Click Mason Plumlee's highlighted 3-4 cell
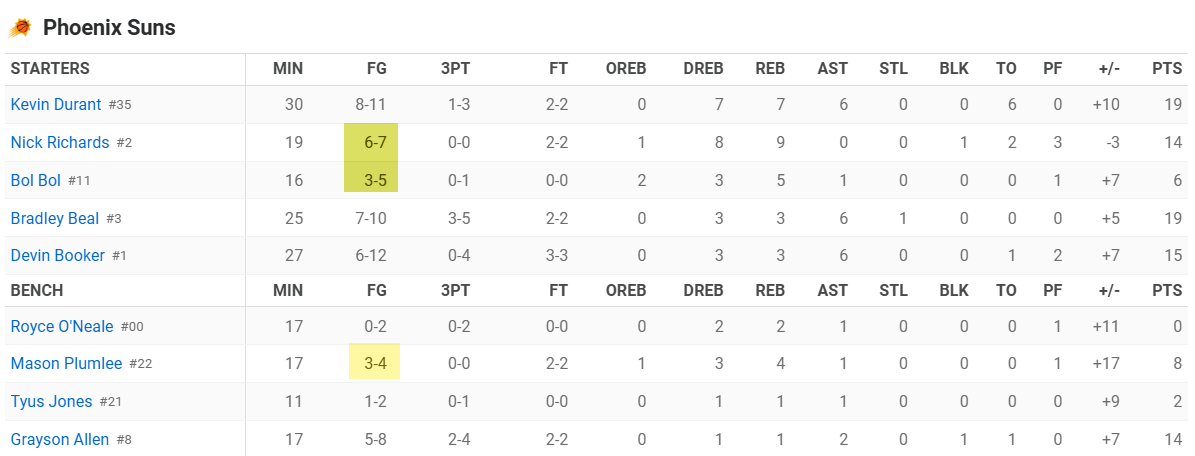This screenshot has height=456, width=1195. 374,364
